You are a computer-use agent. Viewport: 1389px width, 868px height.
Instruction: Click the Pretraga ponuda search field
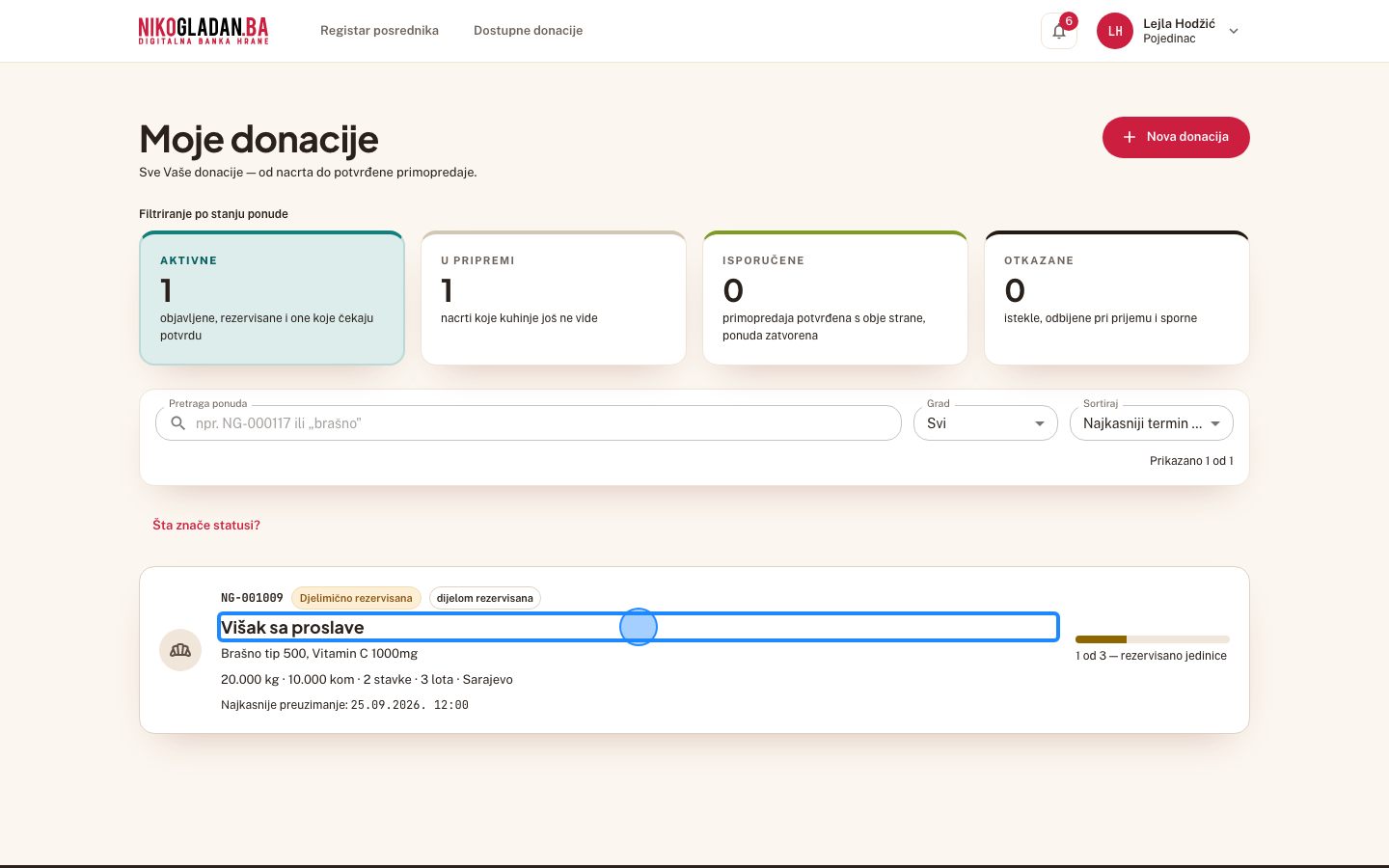click(x=529, y=423)
